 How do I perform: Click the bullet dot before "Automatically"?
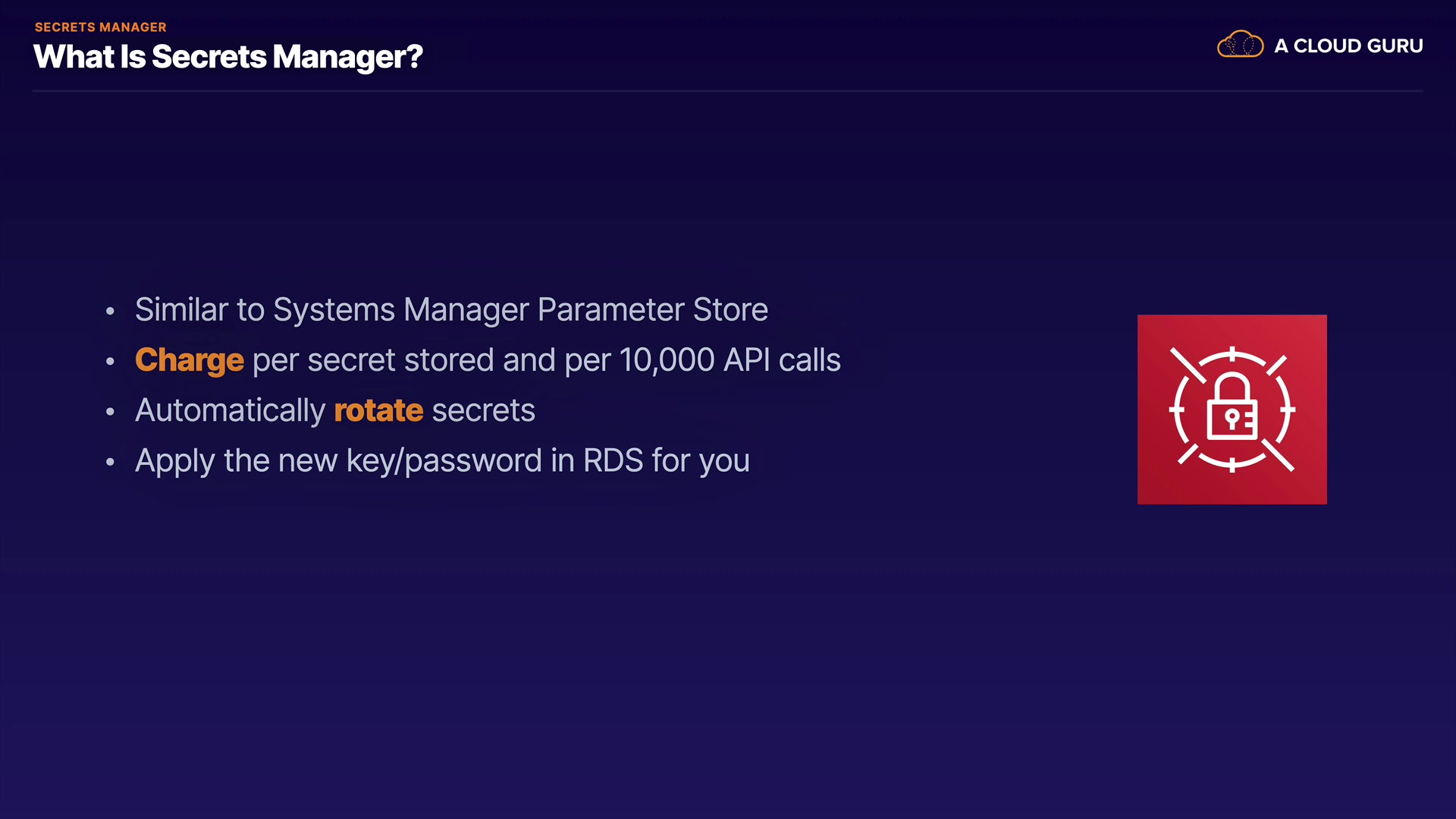(x=111, y=412)
